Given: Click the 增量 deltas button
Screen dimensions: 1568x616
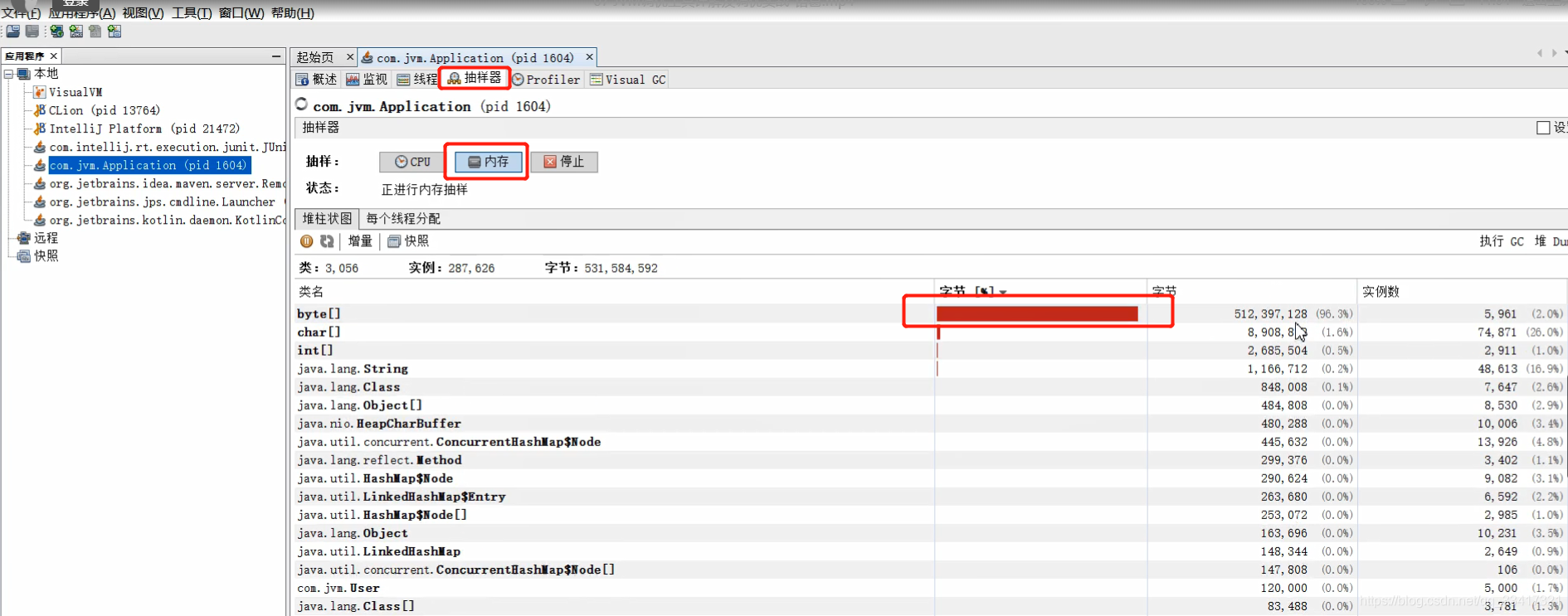Looking at the screenshot, I should click(360, 241).
